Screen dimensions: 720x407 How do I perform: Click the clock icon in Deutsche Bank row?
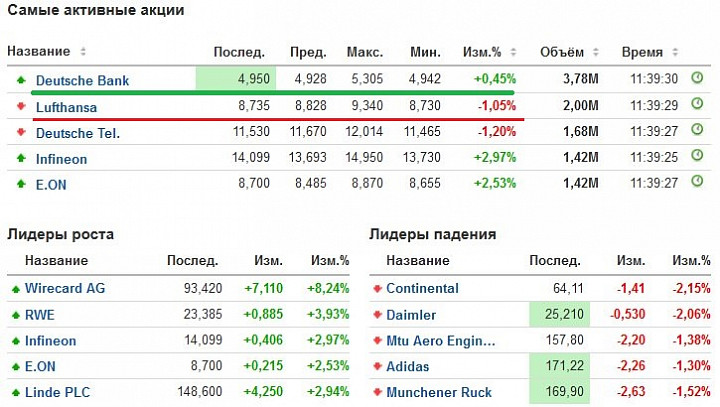coord(697,78)
